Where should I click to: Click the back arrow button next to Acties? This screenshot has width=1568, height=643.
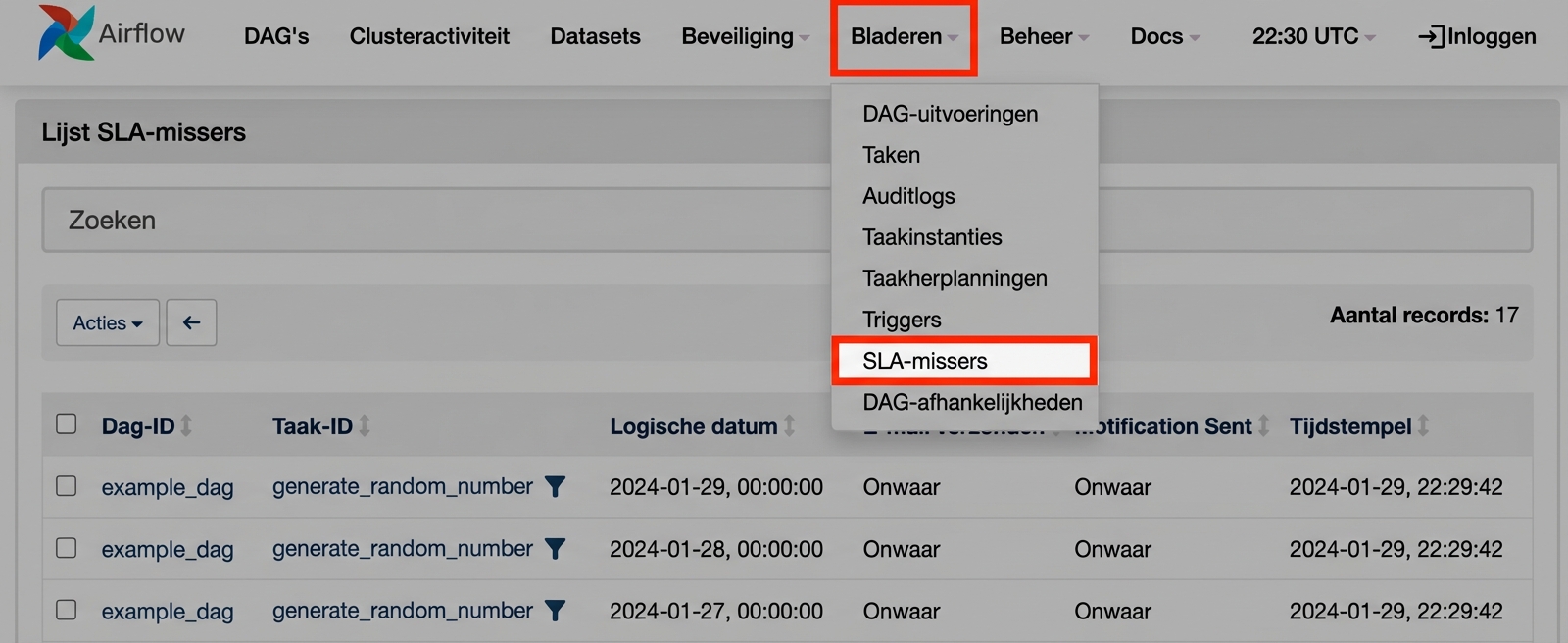pos(191,322)
